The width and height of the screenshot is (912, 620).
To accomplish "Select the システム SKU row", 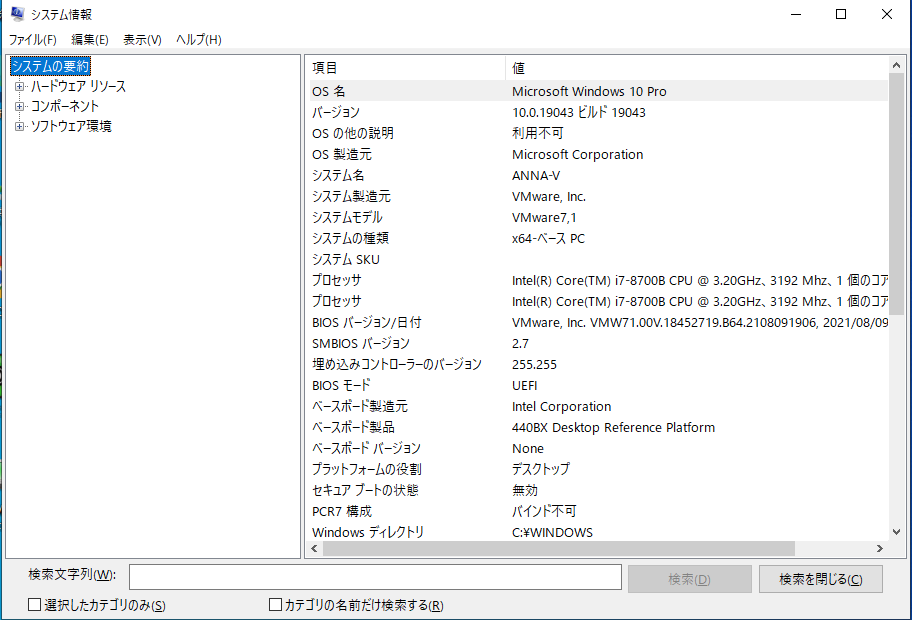I will 598,259.
